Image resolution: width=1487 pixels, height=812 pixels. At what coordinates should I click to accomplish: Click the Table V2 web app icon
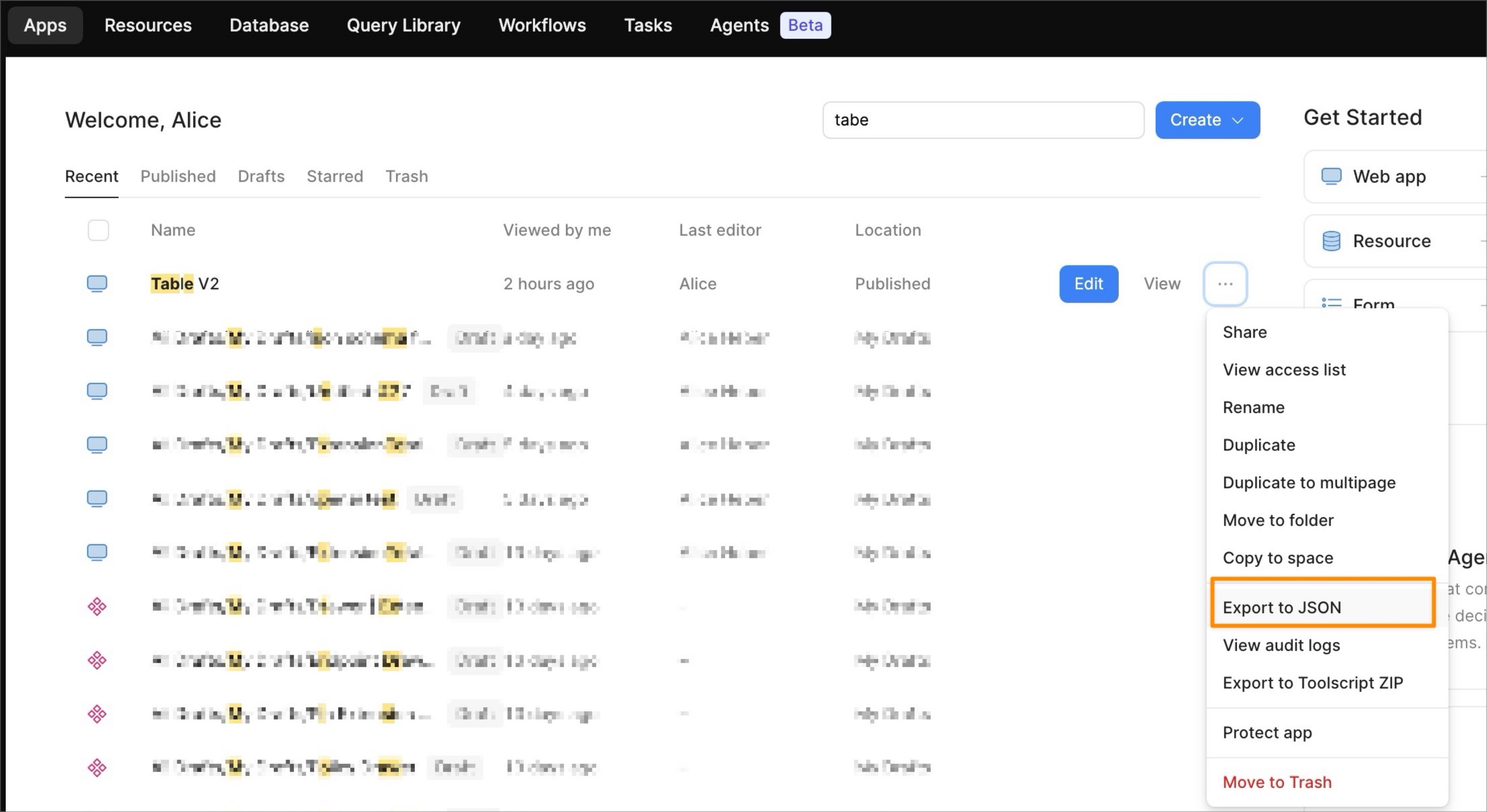click(97, 283)
